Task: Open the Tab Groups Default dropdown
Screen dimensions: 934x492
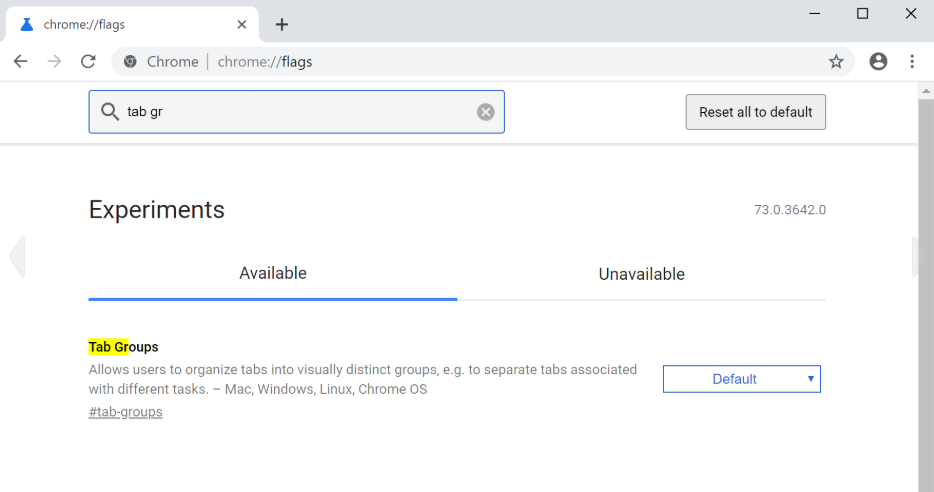Action: pyautogui.click(x=742, y=379)
